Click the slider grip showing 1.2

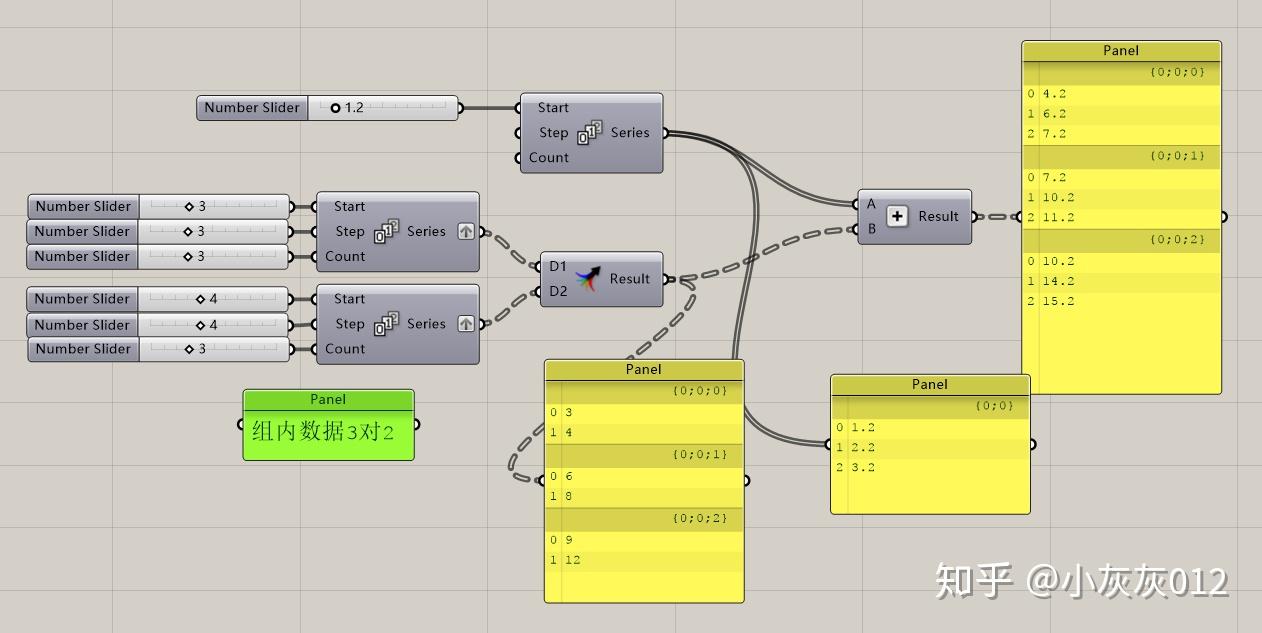point(335,108)
